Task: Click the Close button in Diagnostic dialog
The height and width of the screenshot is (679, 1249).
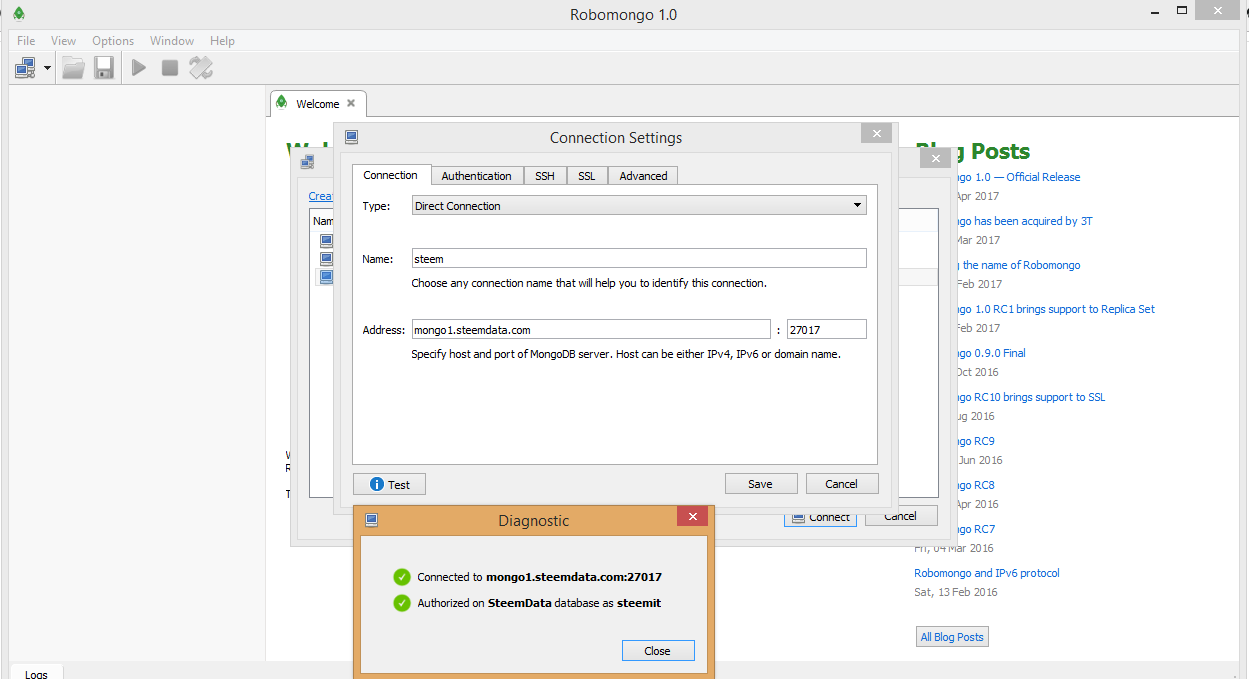Action: [x=658, y=650]
